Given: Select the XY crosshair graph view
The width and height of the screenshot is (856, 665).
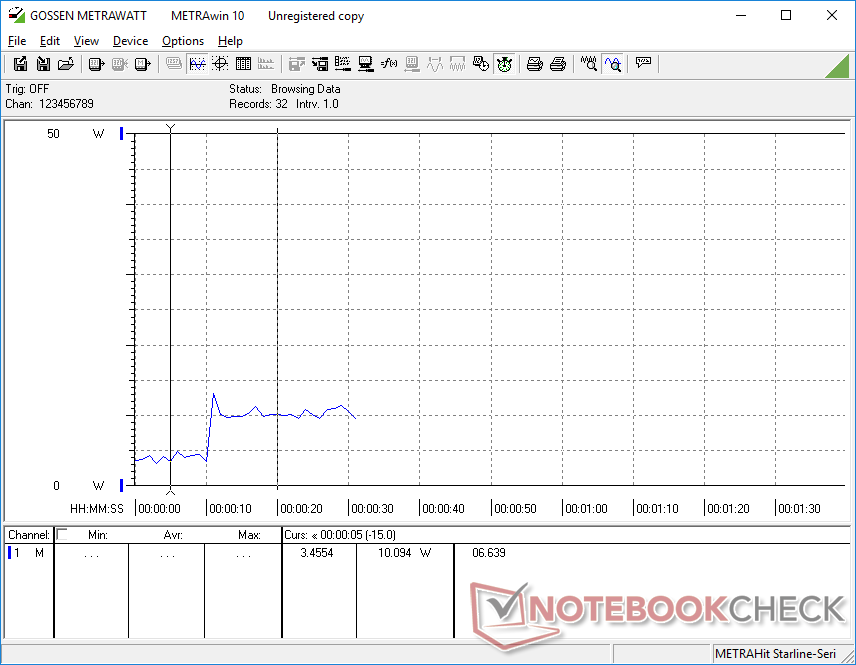Looking at the screenshot, I should pyautogui.click(x=220, y=64).
